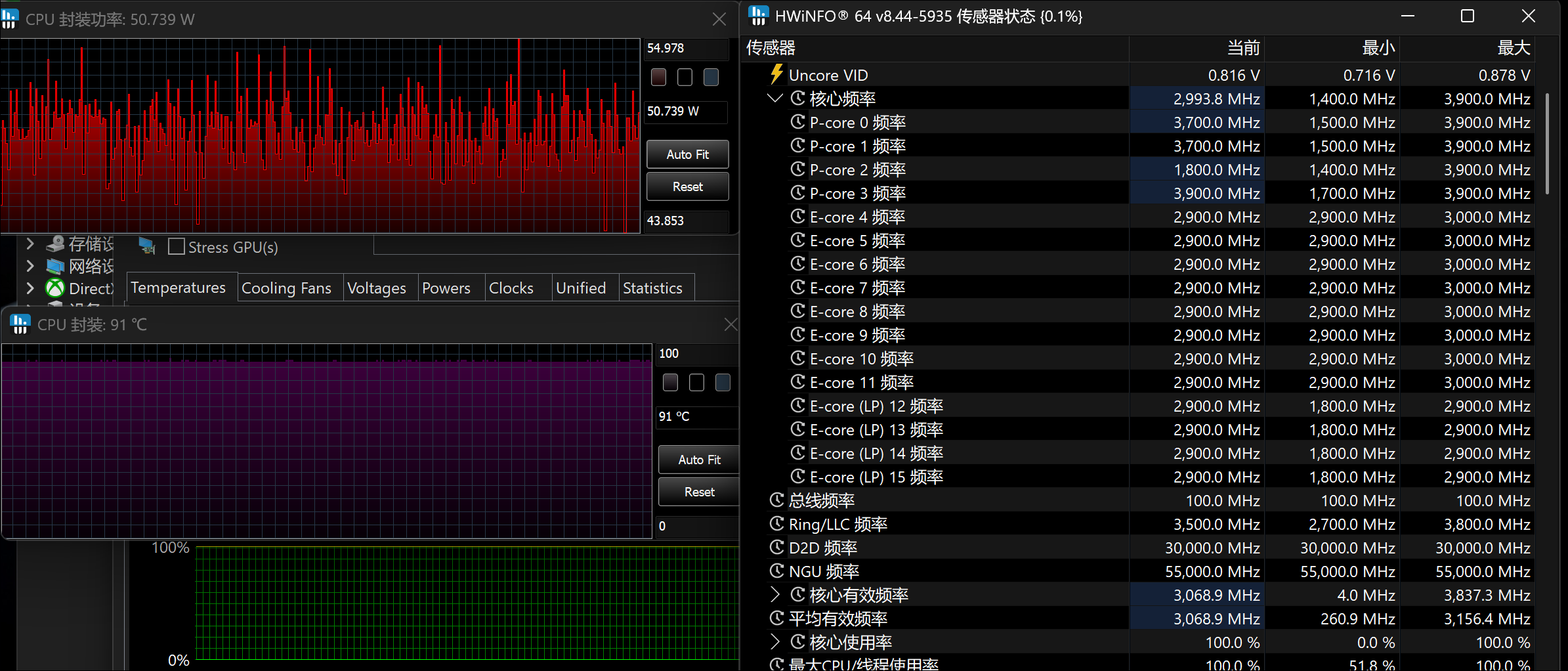Click the lightning icon beside Uncore VID

coord(776,74)
